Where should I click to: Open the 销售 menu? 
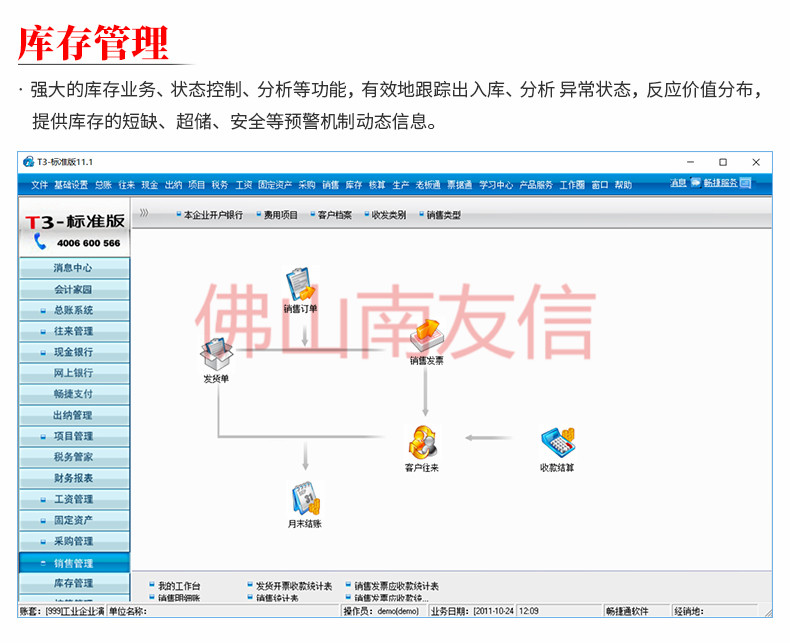331,185
